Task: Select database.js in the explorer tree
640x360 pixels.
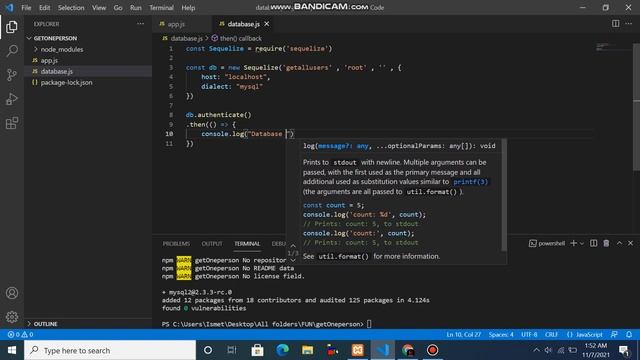Action: click(x=88, y=71)
